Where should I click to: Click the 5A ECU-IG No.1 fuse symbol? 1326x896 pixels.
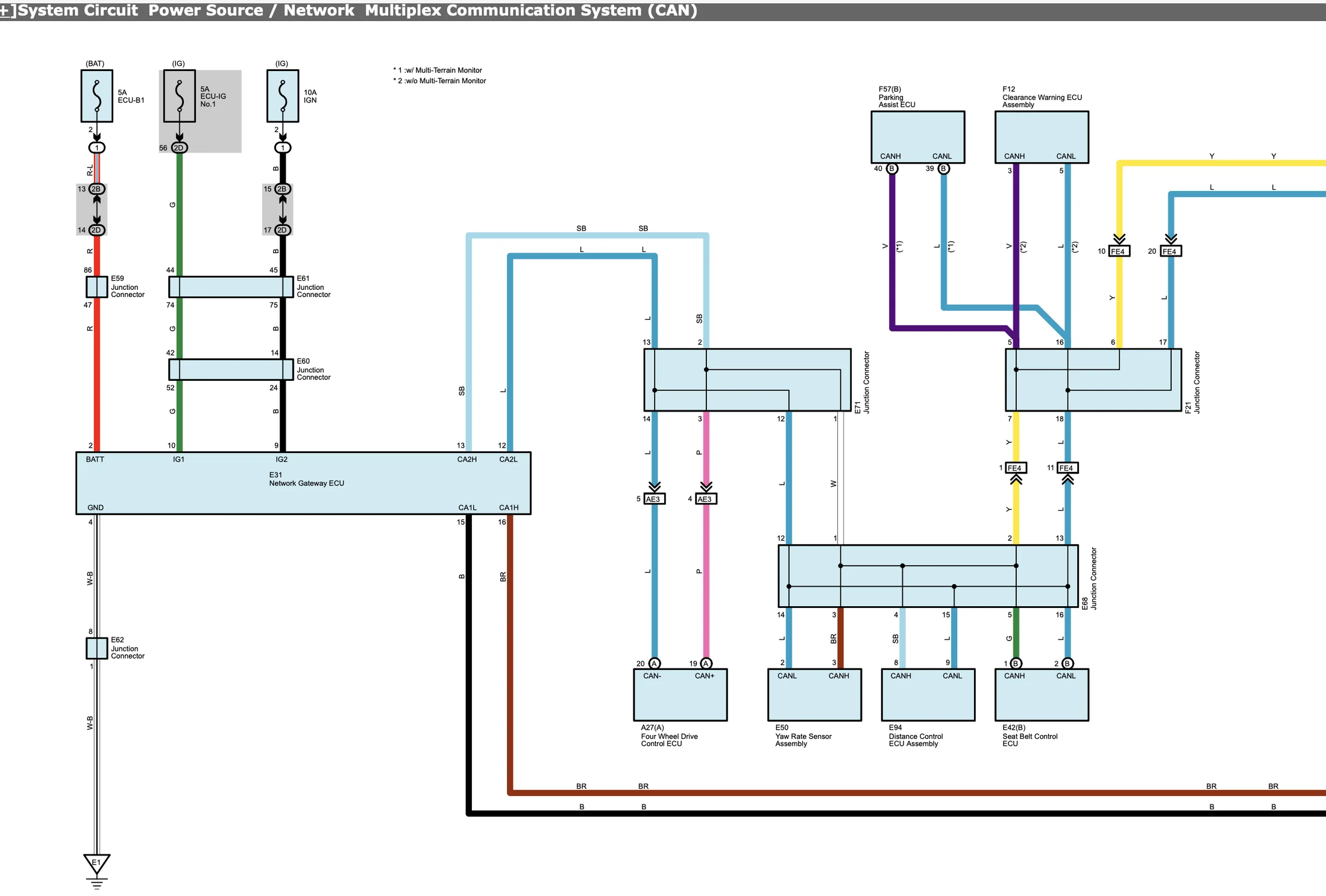(x=180, y=96)
